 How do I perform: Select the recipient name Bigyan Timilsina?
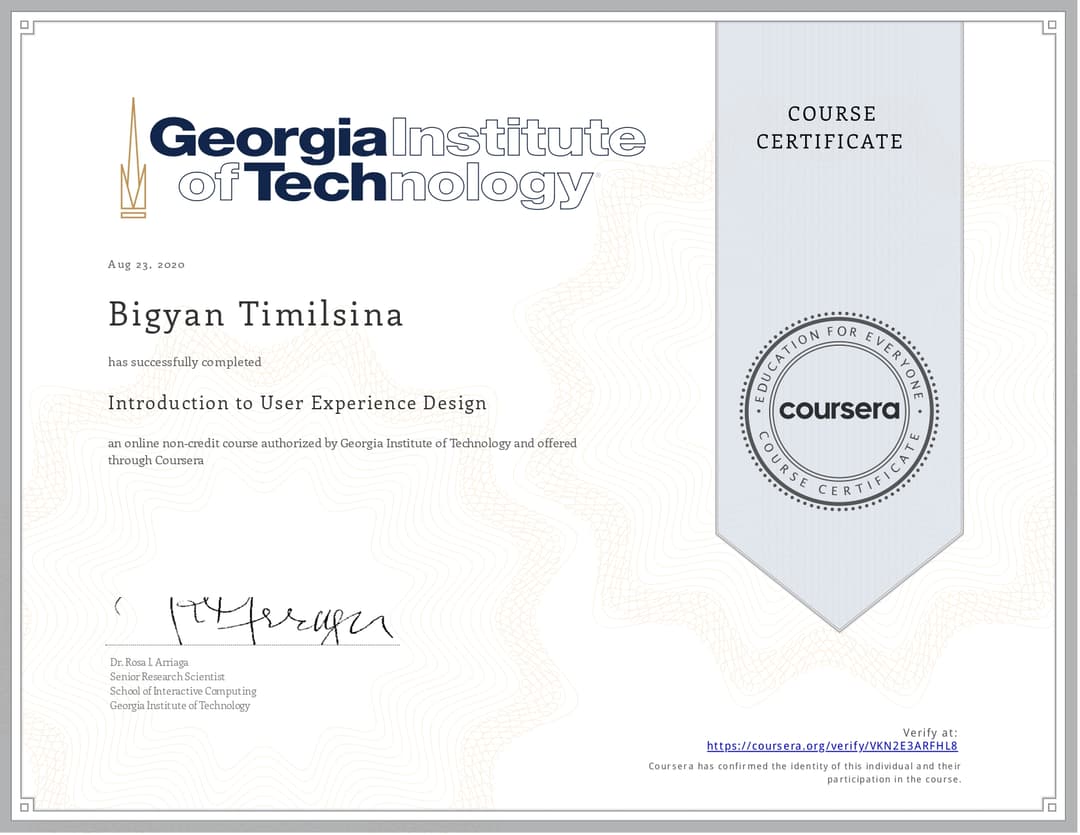[255, 314]
